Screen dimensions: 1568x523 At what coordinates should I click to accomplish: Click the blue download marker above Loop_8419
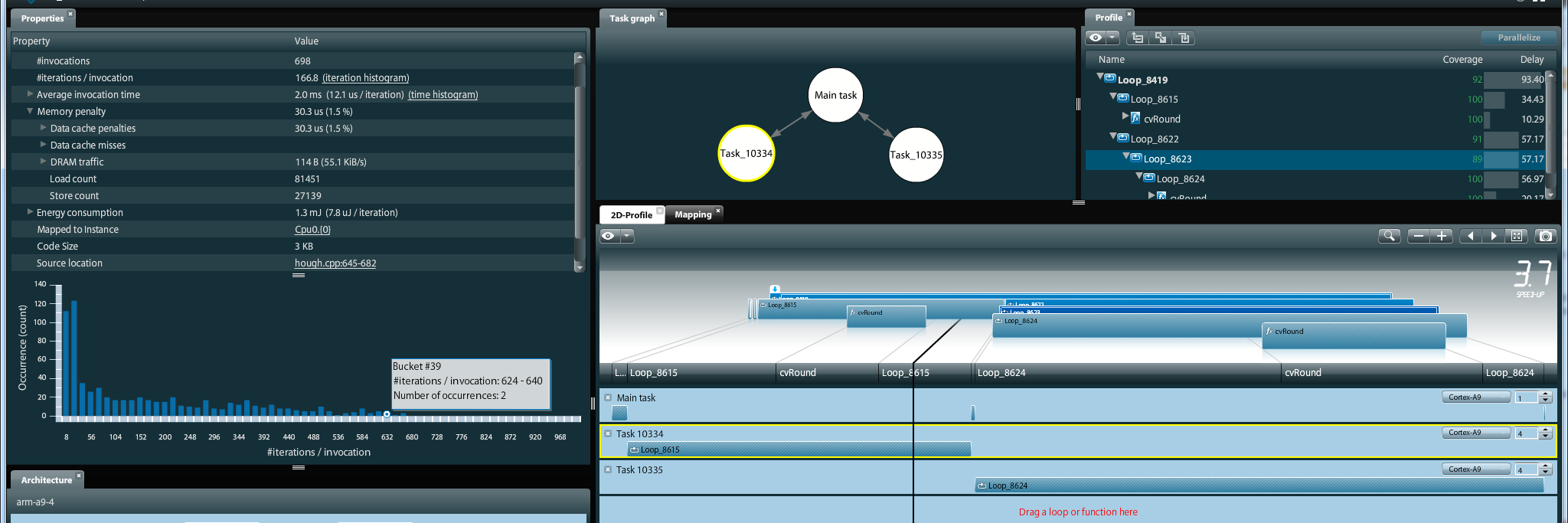775,289
